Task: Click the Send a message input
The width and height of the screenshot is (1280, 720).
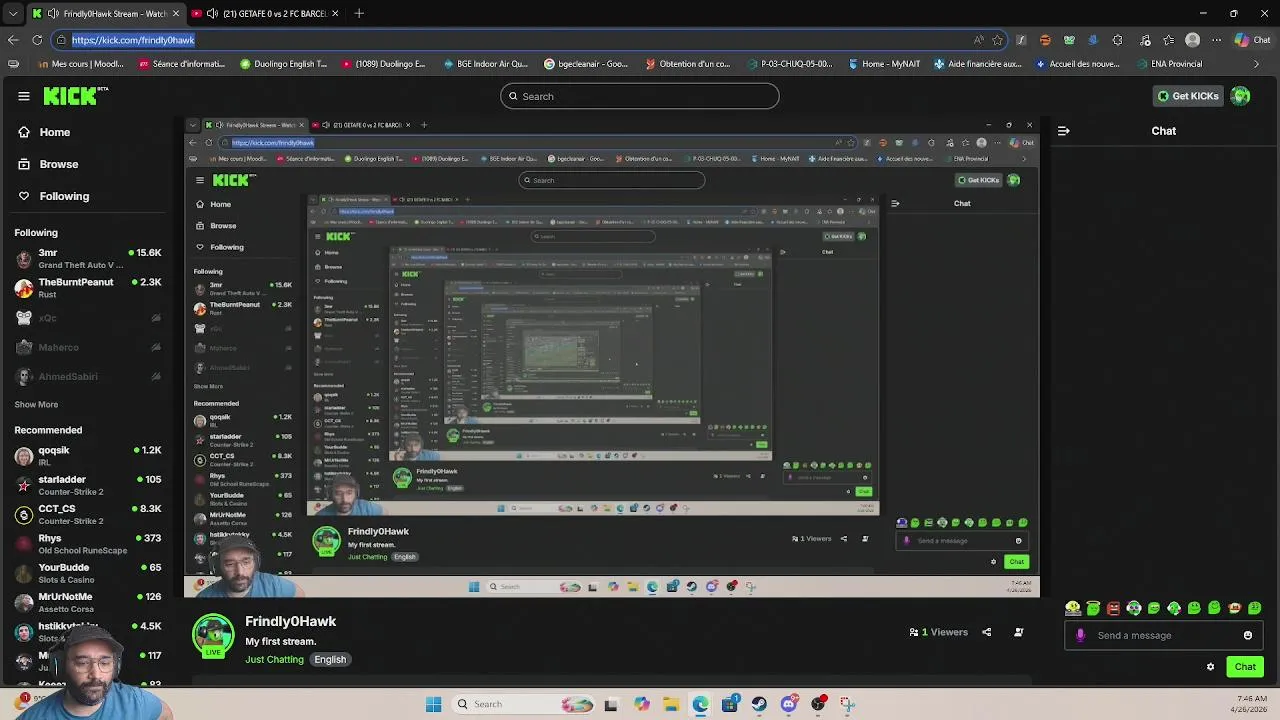Action: [x=1164, y=635]
